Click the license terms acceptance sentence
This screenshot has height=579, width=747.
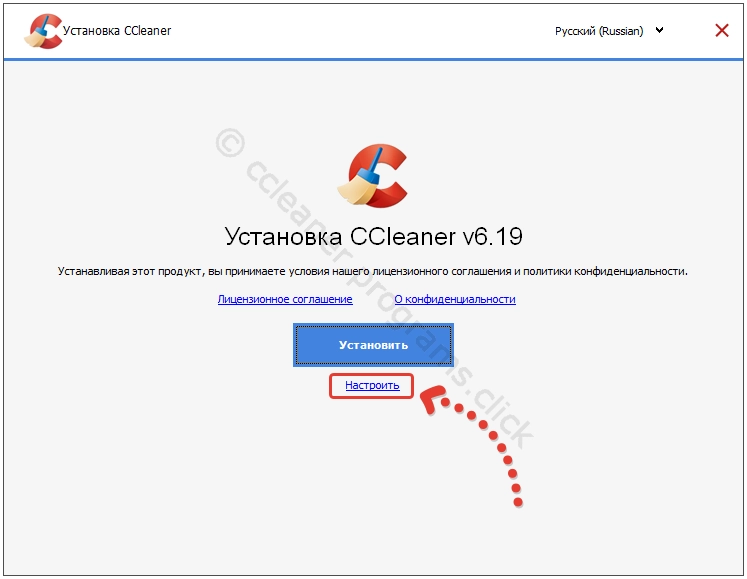tap(373, 271)
